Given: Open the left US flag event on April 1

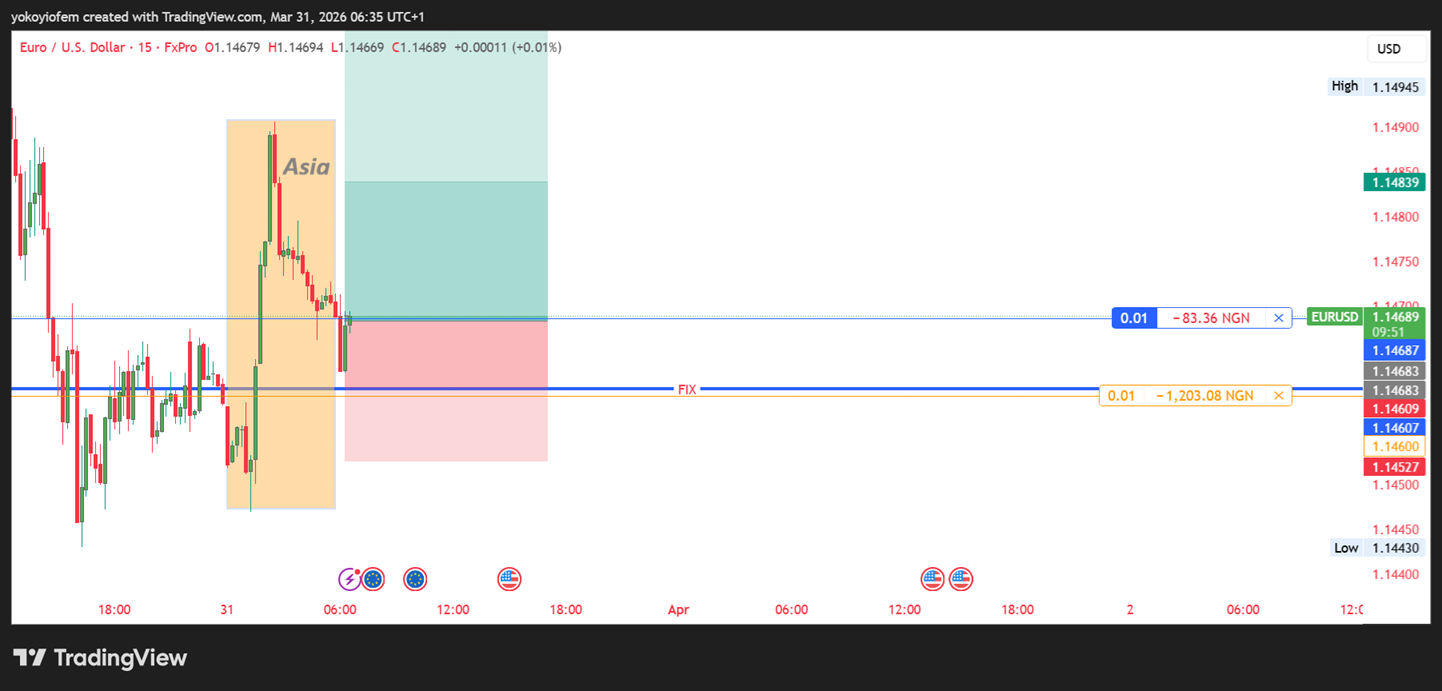Looking at the screenshot, I should 932,579.
